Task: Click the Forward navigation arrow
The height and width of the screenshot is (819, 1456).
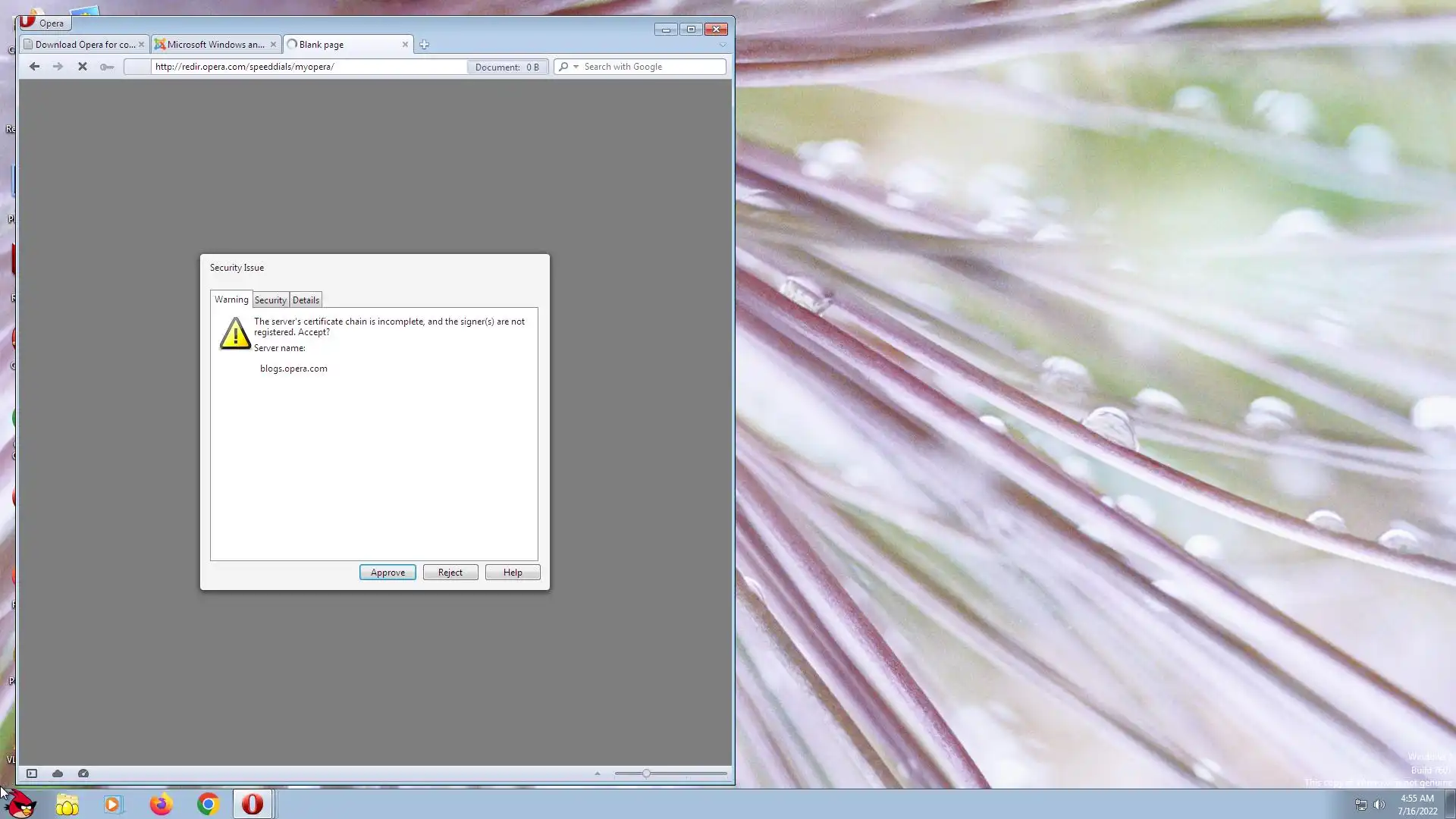Action: point(58,67)
